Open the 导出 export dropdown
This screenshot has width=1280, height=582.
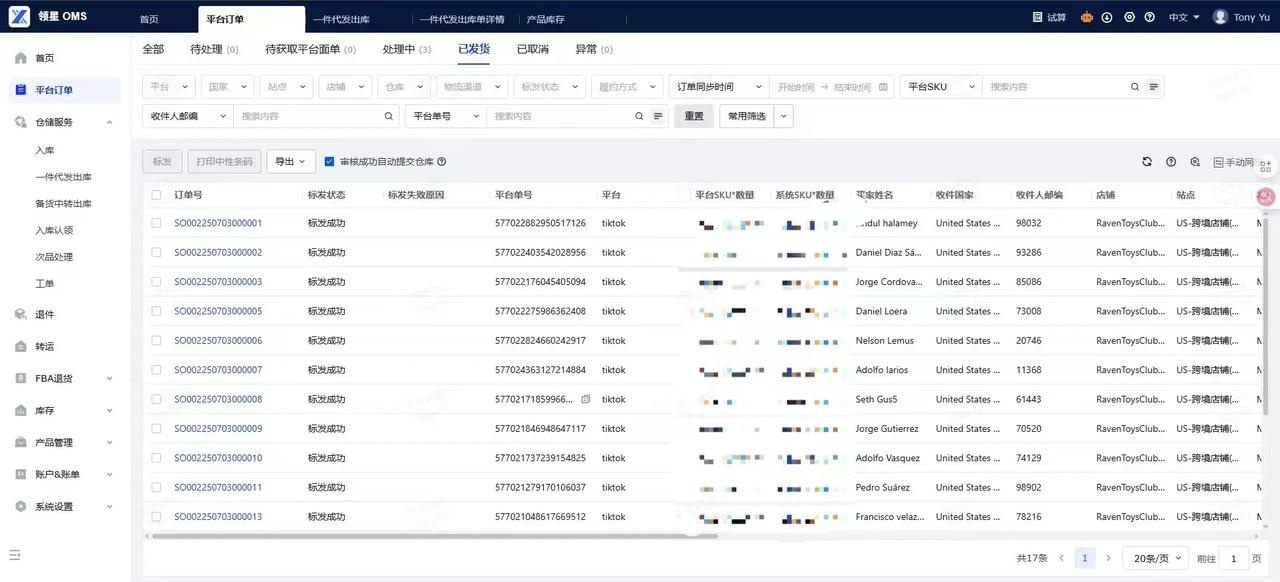291,161
